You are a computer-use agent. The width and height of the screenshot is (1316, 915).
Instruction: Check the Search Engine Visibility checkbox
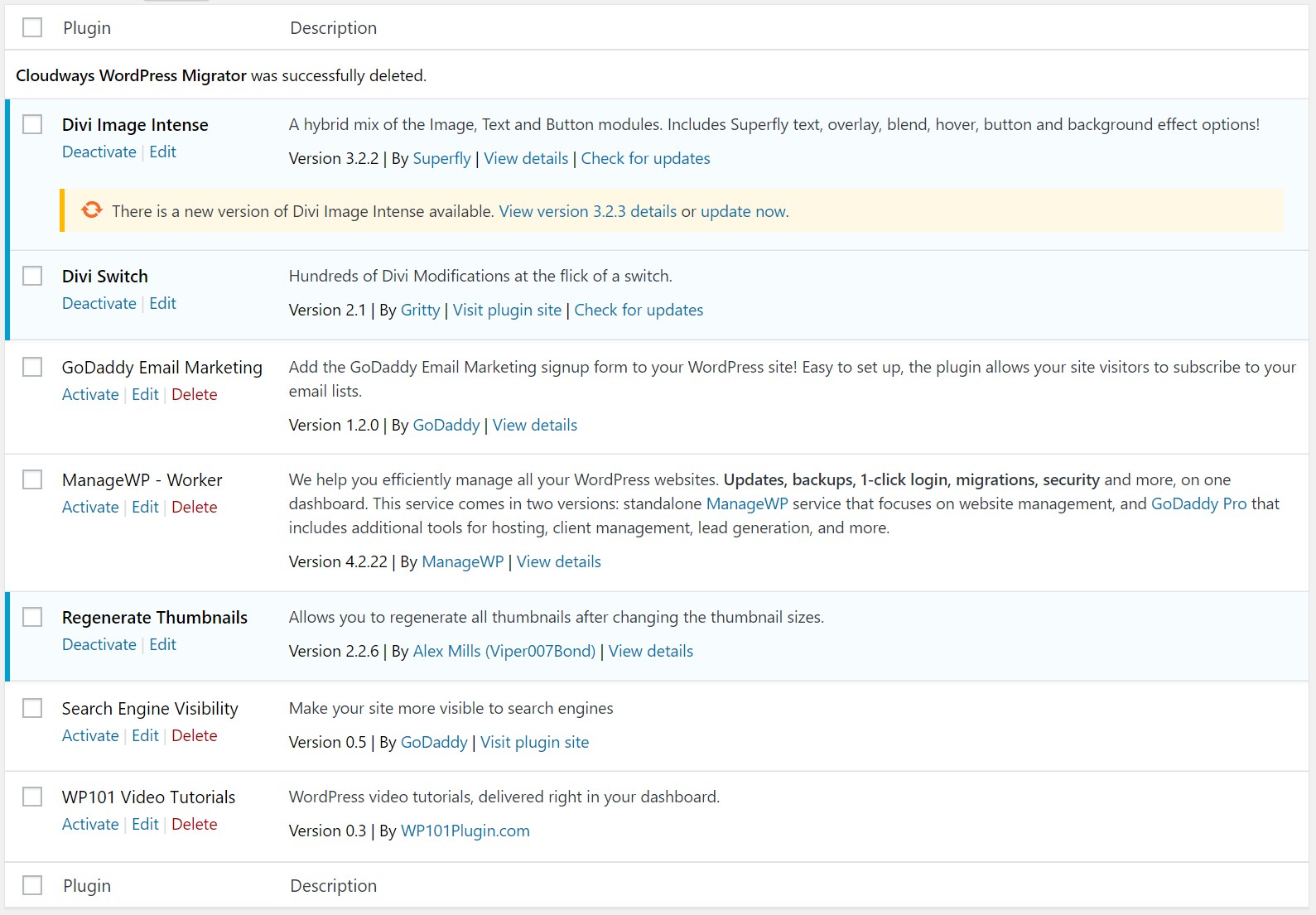(32, 708)
